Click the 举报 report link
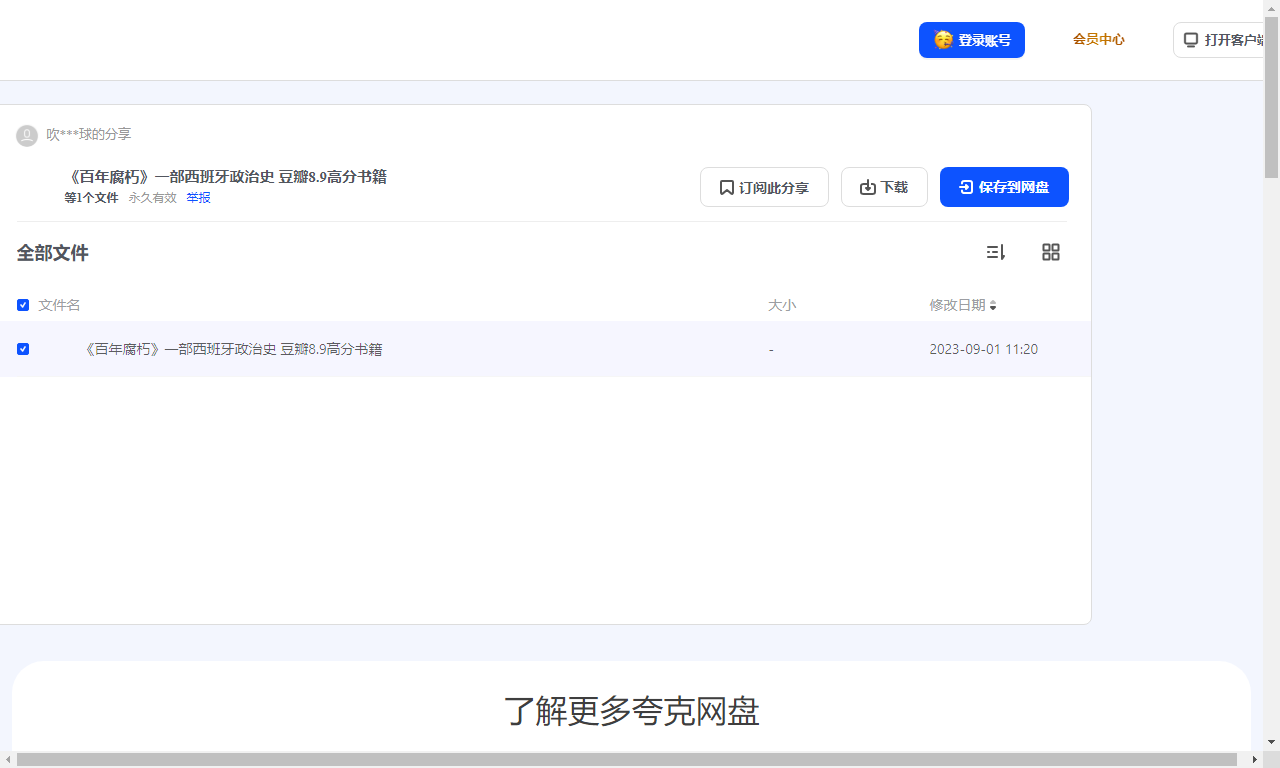Screen dimensions: 1280x768 point(198,198)
